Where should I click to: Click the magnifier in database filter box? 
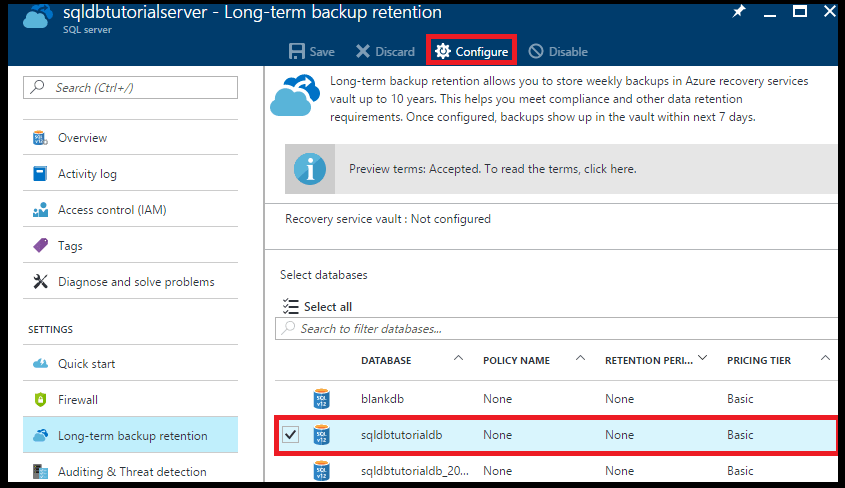click(x=288, y=328)
